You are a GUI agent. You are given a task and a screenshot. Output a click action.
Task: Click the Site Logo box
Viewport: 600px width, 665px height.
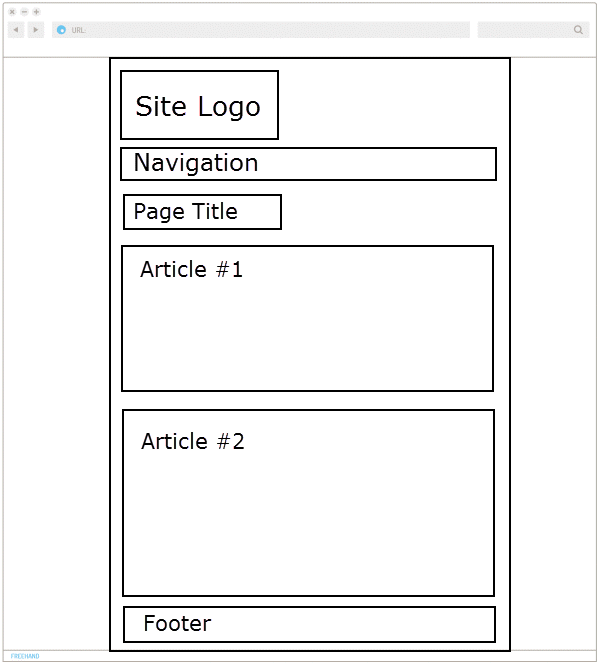click(199, 105)
